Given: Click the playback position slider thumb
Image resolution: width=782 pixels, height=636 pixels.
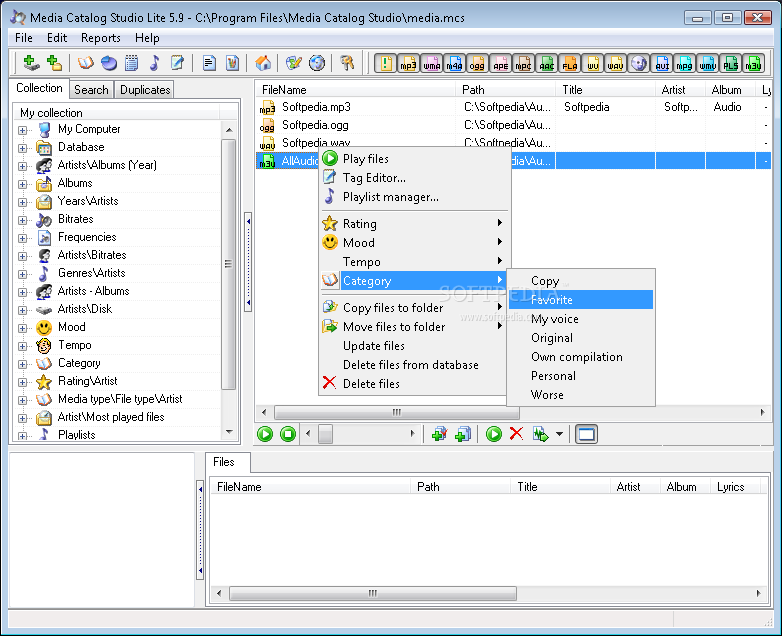Looking at the screenshot, I should pos(325,434).
